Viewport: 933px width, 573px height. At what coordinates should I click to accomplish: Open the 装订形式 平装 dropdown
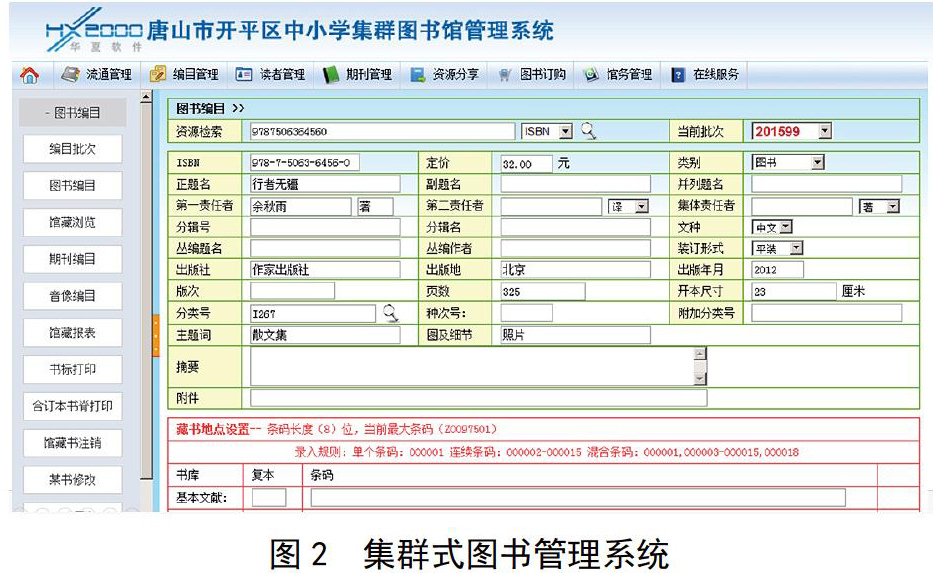(778, 248)
